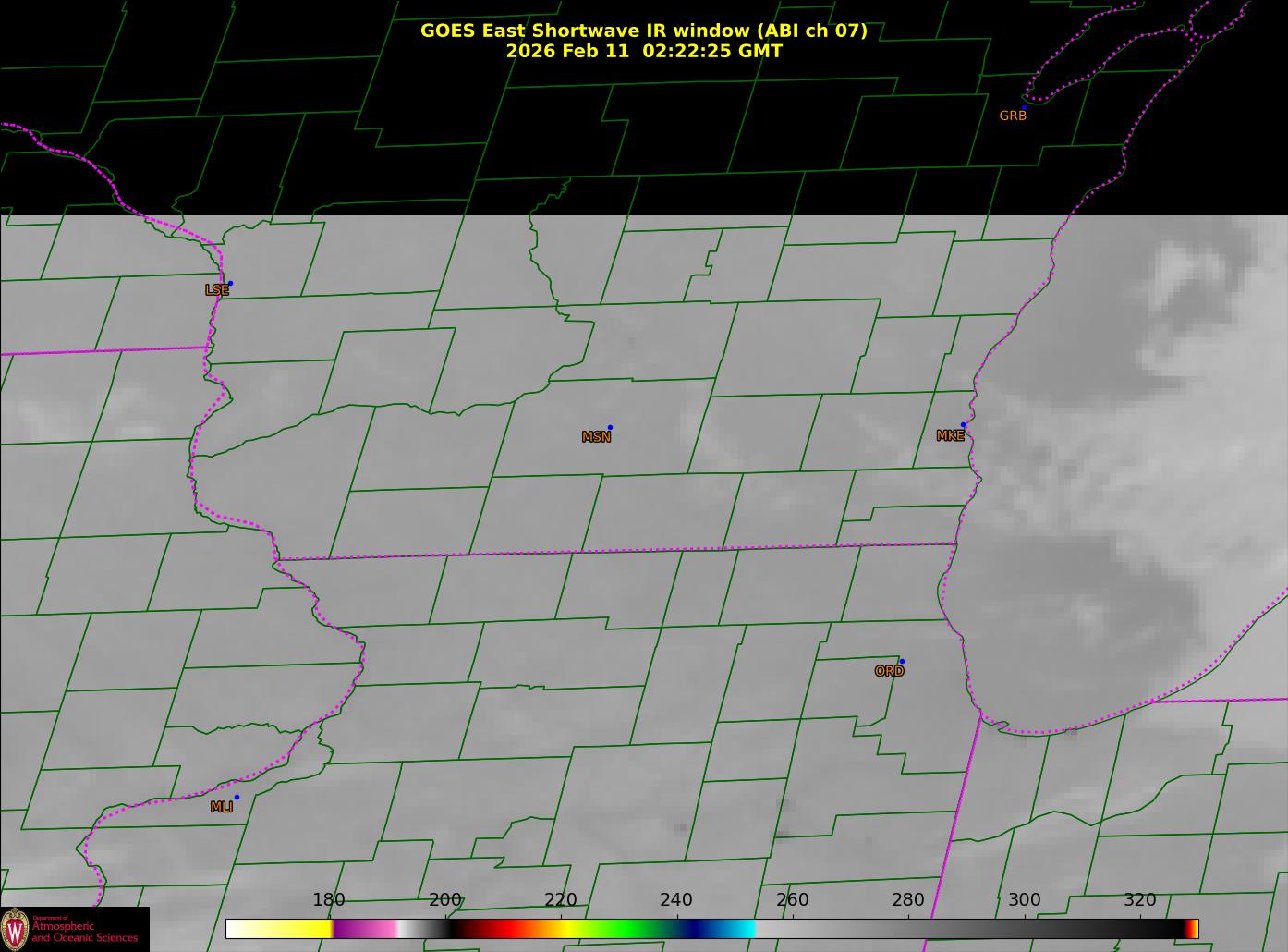1288x952 pixels.
Task: Click the GOES East Shortwave IR title
Action: (644, 31)
